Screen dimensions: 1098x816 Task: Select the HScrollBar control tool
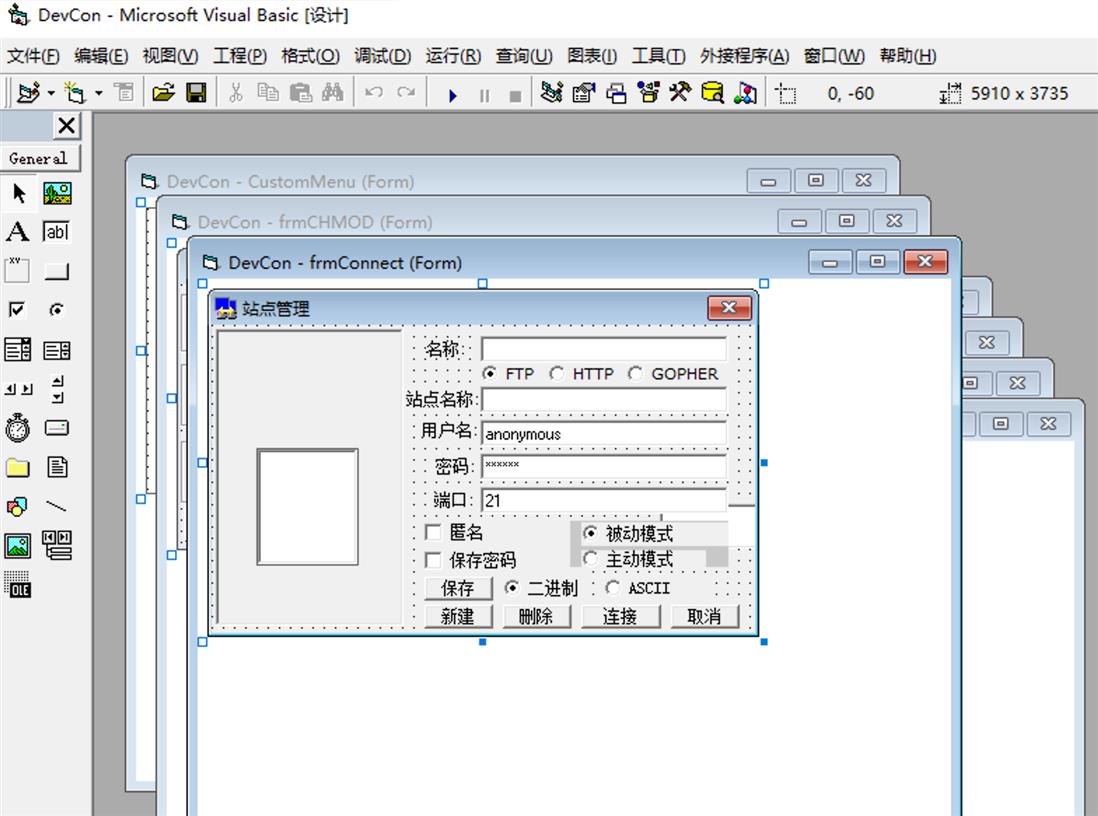click(18, 389)
